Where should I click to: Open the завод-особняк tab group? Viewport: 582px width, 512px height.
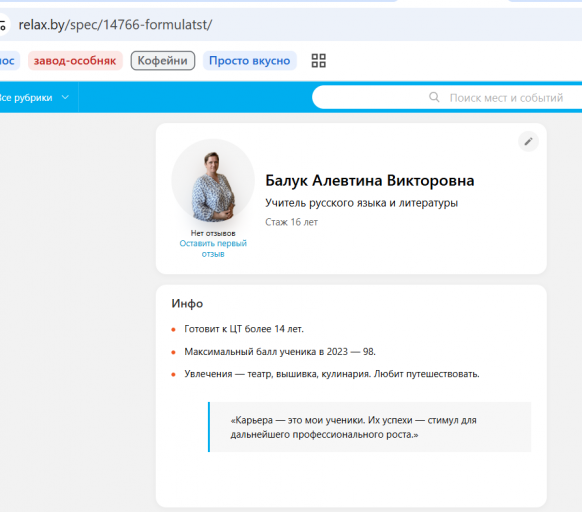[x=75, y=61]
